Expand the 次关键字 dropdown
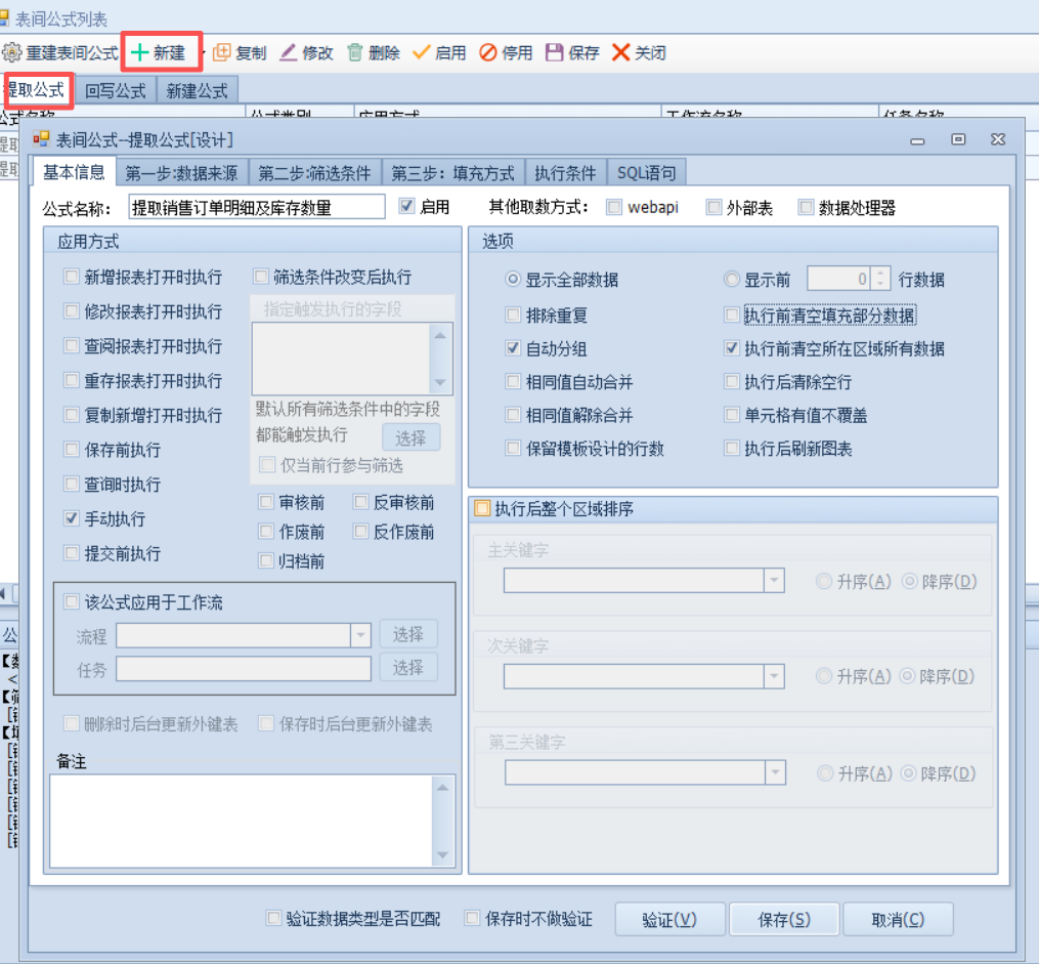This screenshot has height=964, width=1040. (x=773, y=677)
